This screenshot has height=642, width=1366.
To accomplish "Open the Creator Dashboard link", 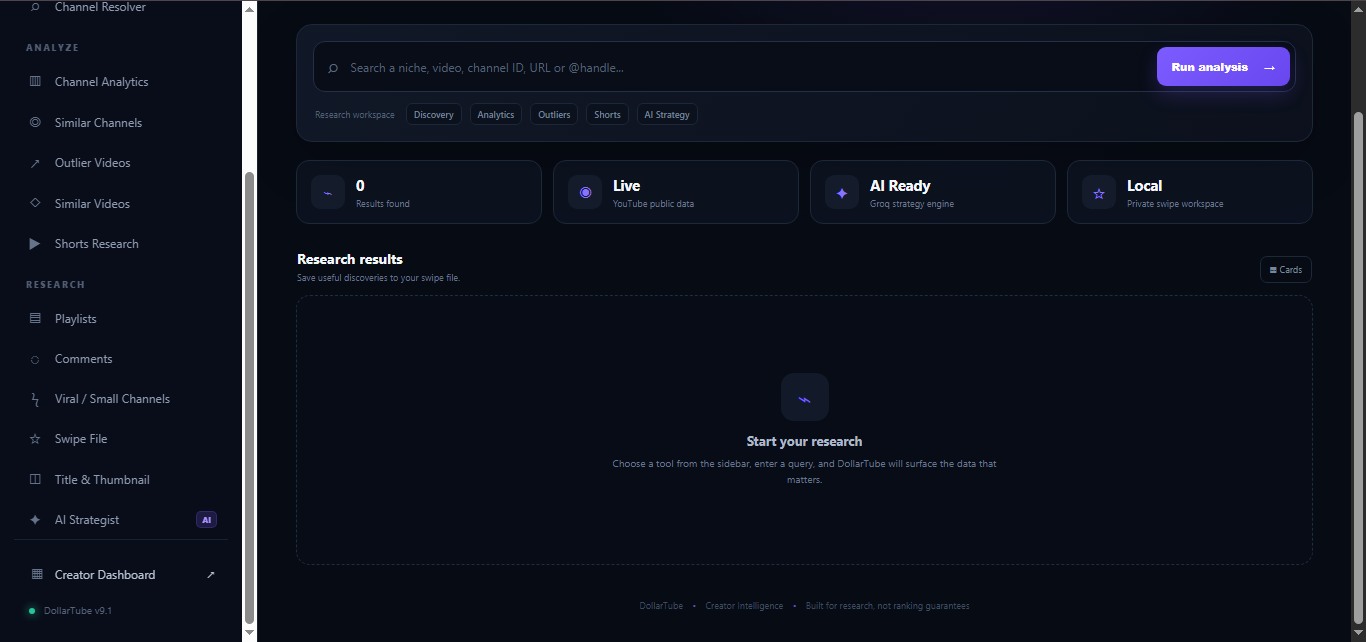I will [121, 575].
